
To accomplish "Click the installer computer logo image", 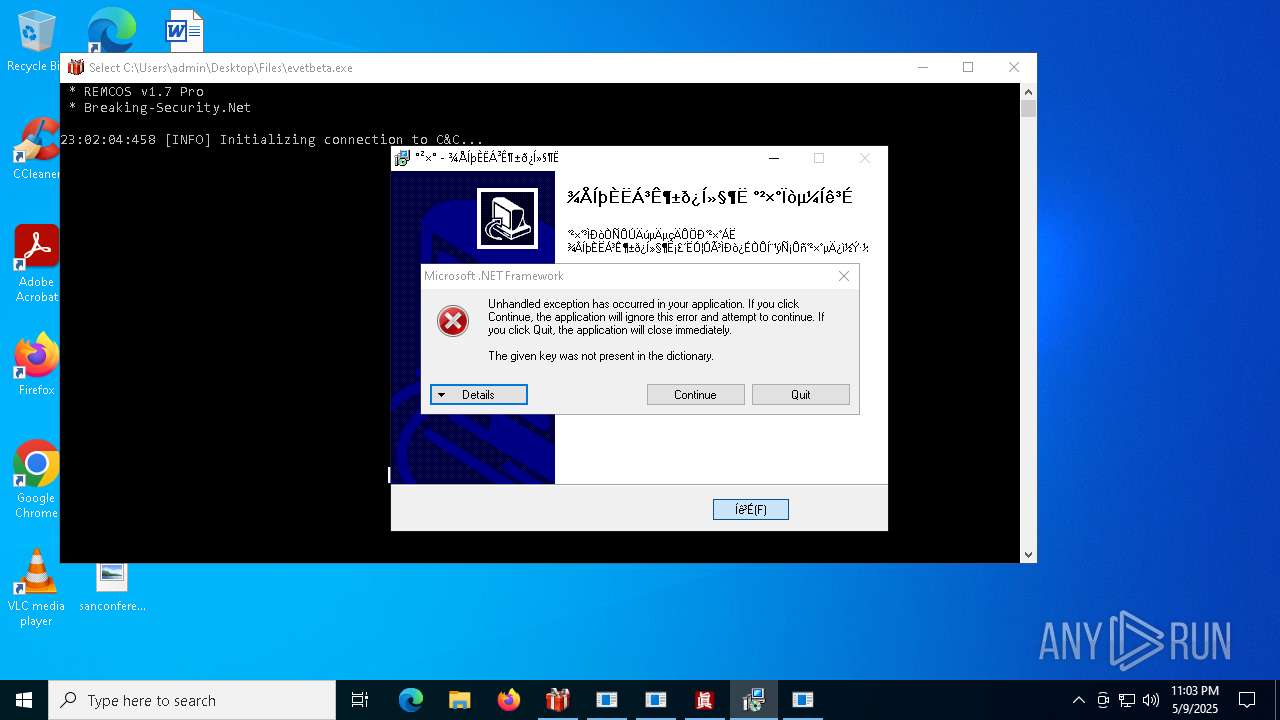I will 507,218.
